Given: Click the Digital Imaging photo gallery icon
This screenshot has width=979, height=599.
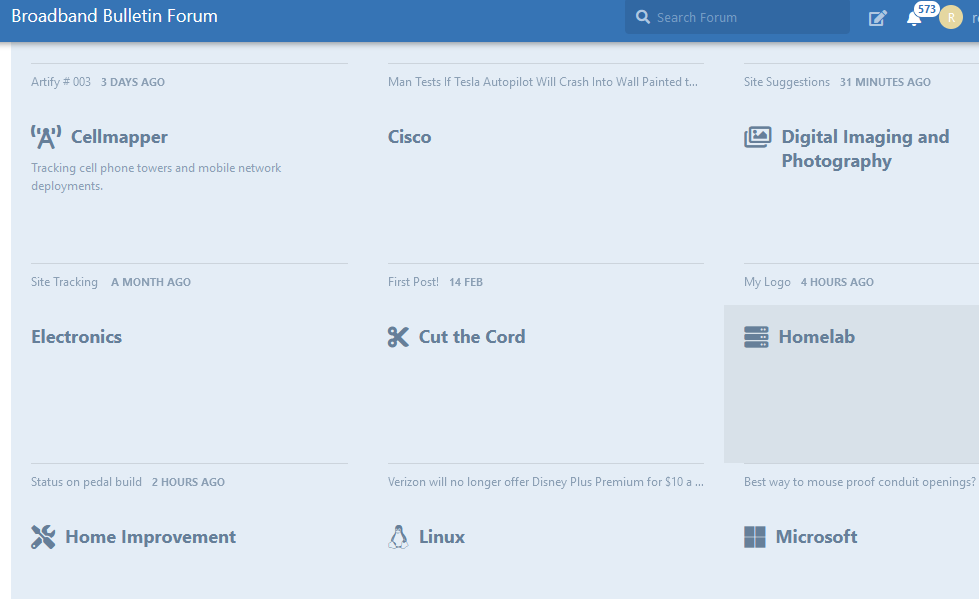Looking at the screenshot, I should tap(757, 137).
